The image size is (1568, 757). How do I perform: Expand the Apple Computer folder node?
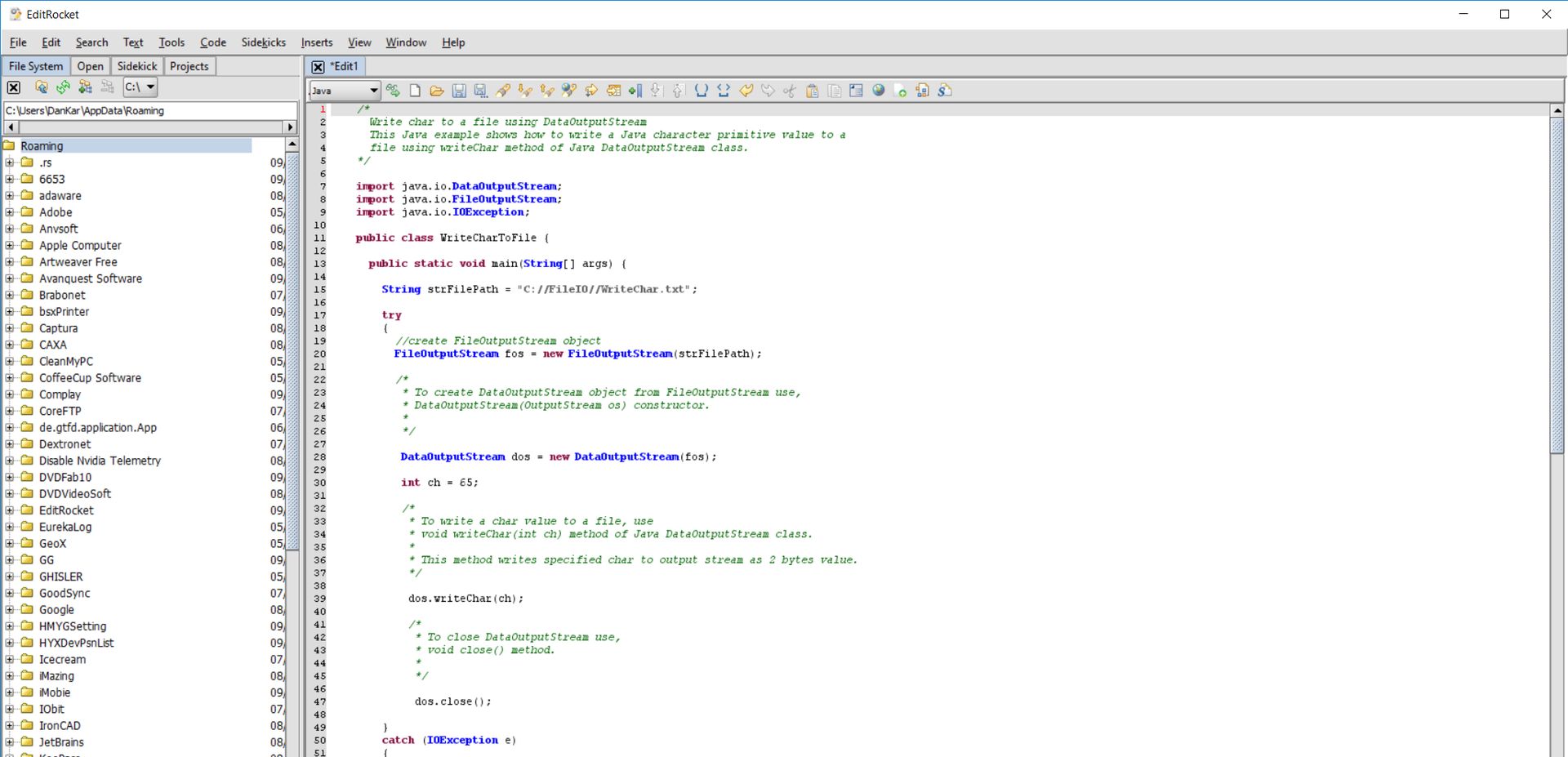pos(10,245)
